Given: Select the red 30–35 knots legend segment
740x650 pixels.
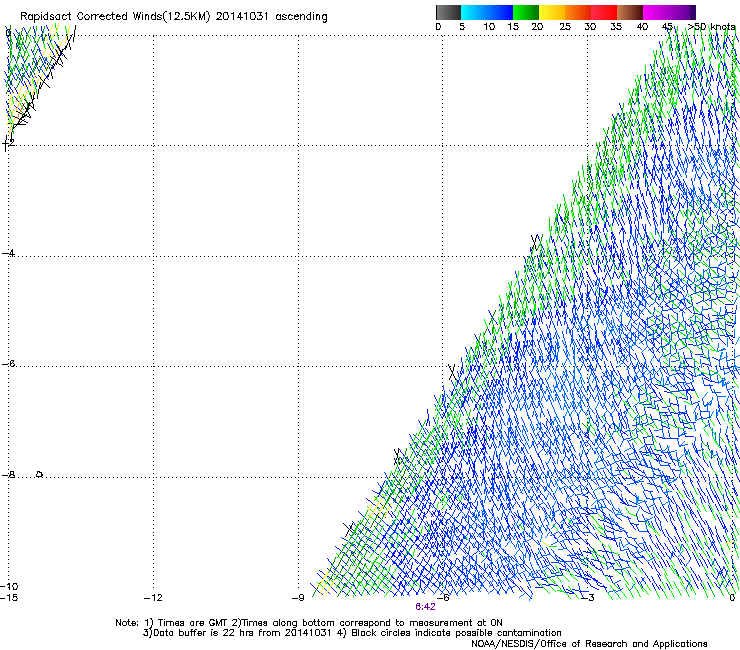Looking at the screenshot, I should [x=604, y=12].
